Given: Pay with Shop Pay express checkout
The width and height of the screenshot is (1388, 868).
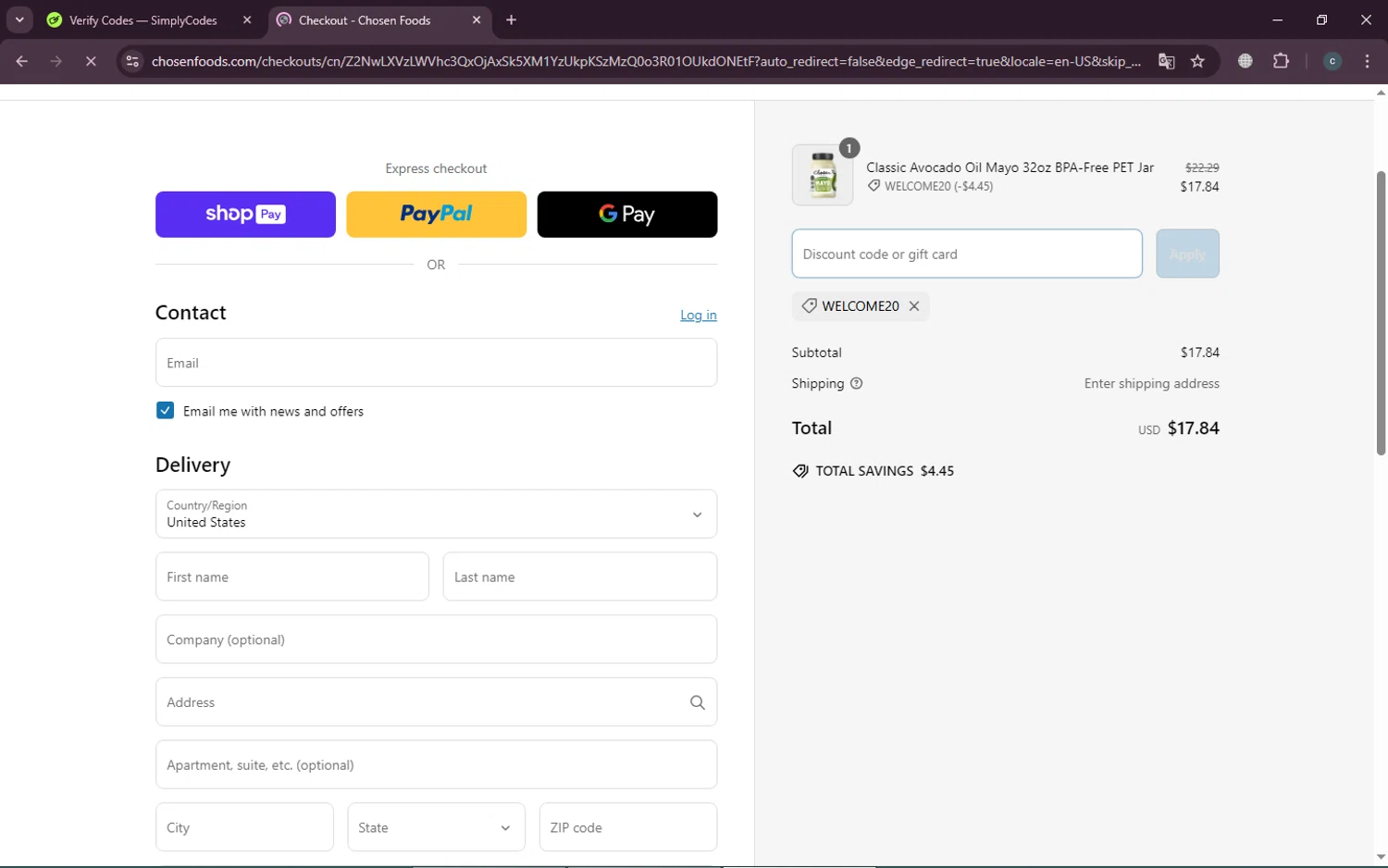Looking at the screenshot, I should point(245,215).
